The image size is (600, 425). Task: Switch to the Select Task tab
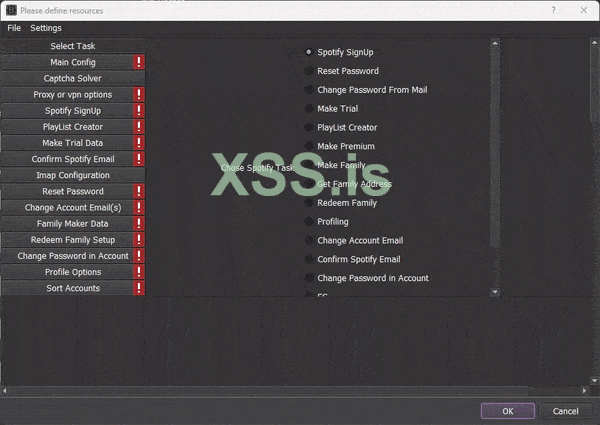click(x=73, y=46)
